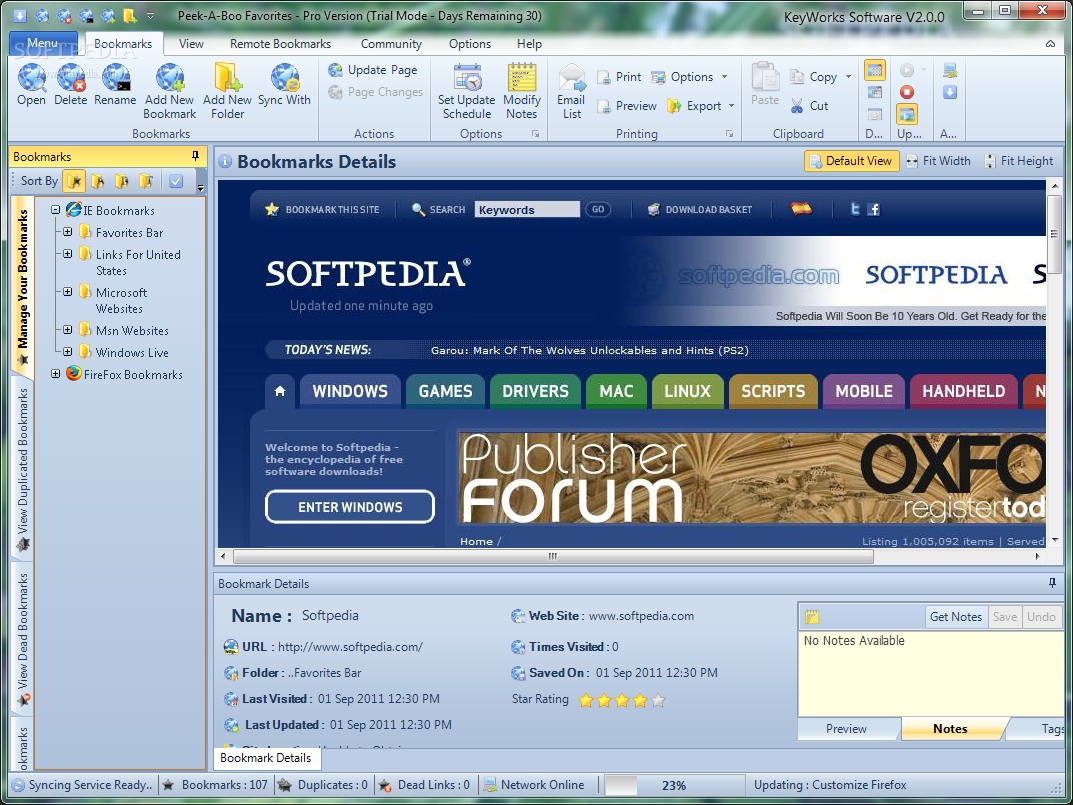Click Fit Width view button
Image resolution: width=1073 pixels, height=805 pixels.
(x=938, y=161)
